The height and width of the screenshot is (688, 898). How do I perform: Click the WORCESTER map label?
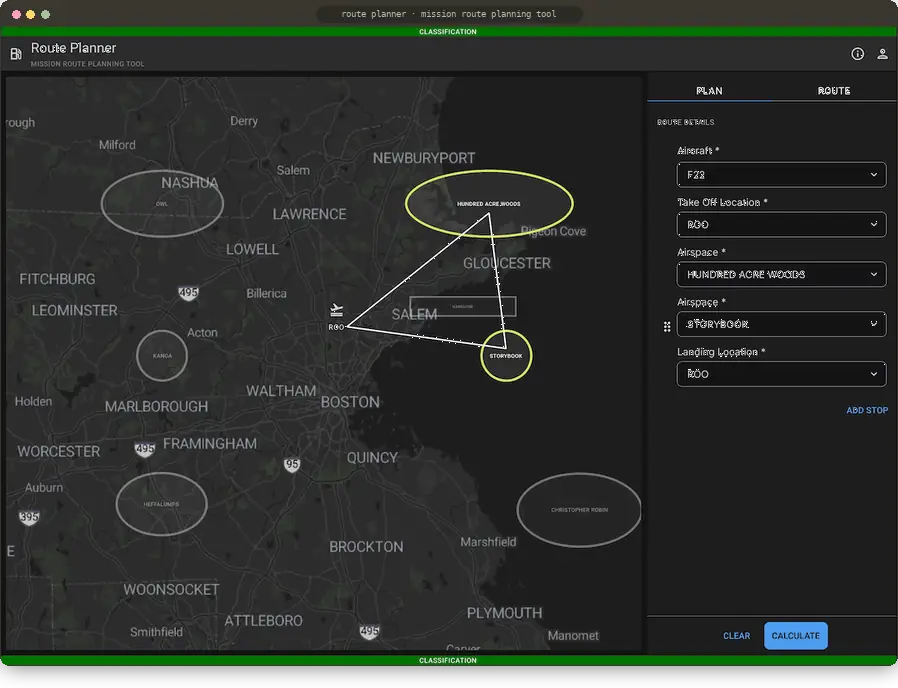click(58, 451)
